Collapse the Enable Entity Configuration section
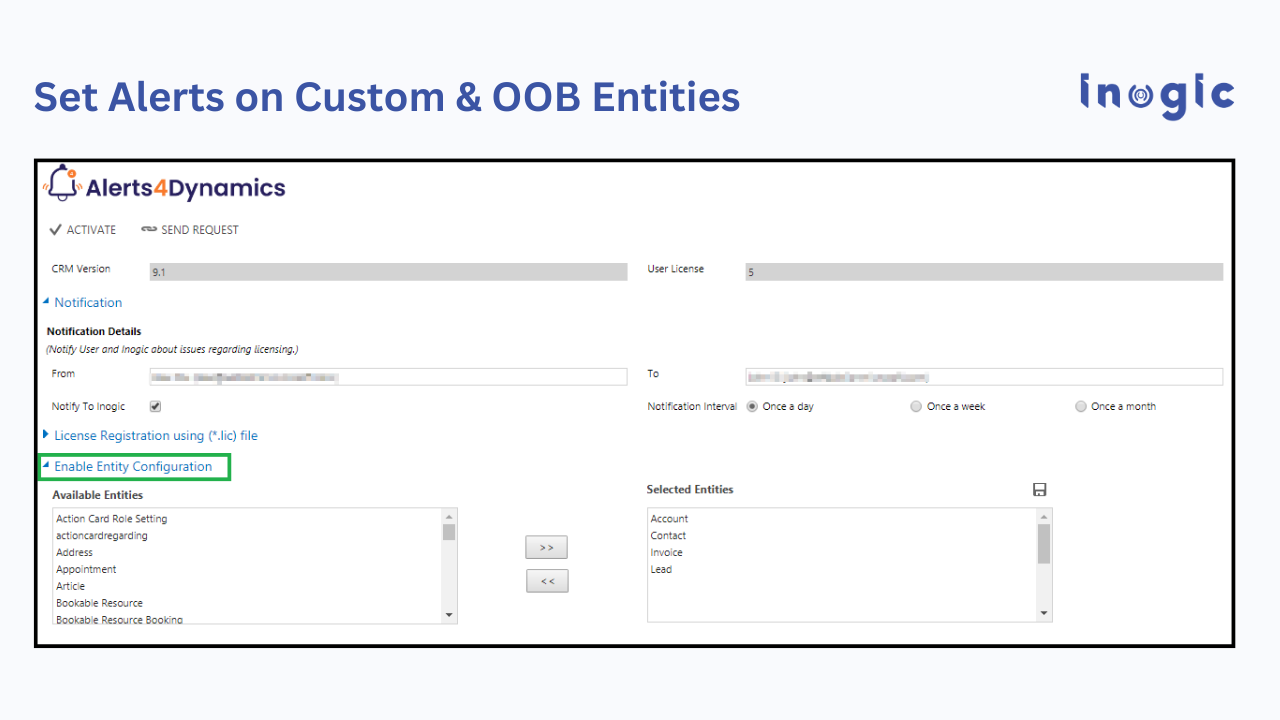This screenshot has width=1280, height=720. point(127,466)
